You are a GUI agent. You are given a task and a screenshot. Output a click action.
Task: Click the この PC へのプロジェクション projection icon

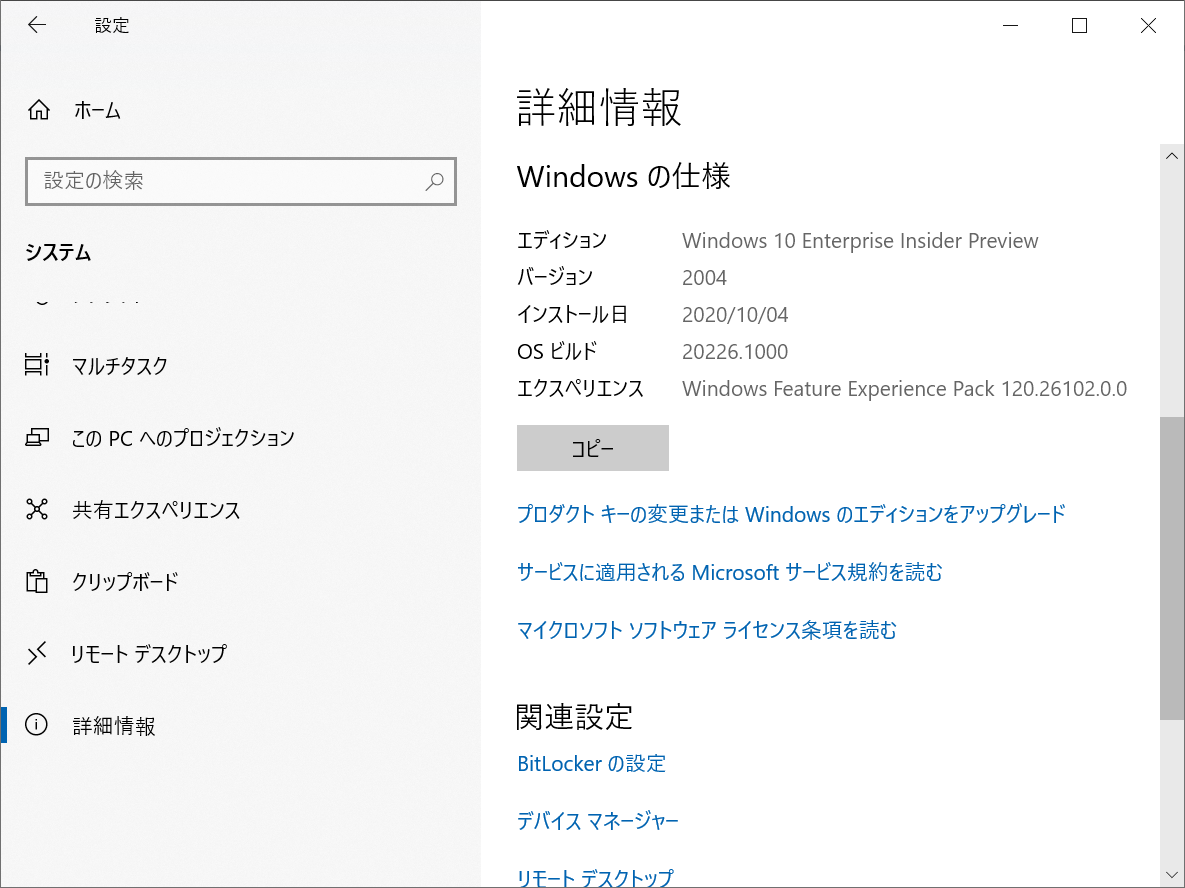(37, 438)
